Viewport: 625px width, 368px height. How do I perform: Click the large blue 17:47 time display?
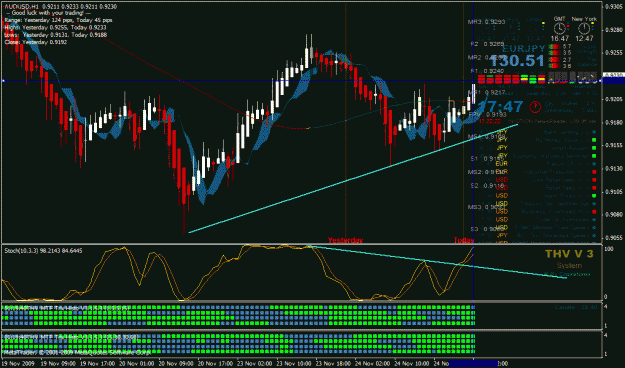click(x=501, y=107)
